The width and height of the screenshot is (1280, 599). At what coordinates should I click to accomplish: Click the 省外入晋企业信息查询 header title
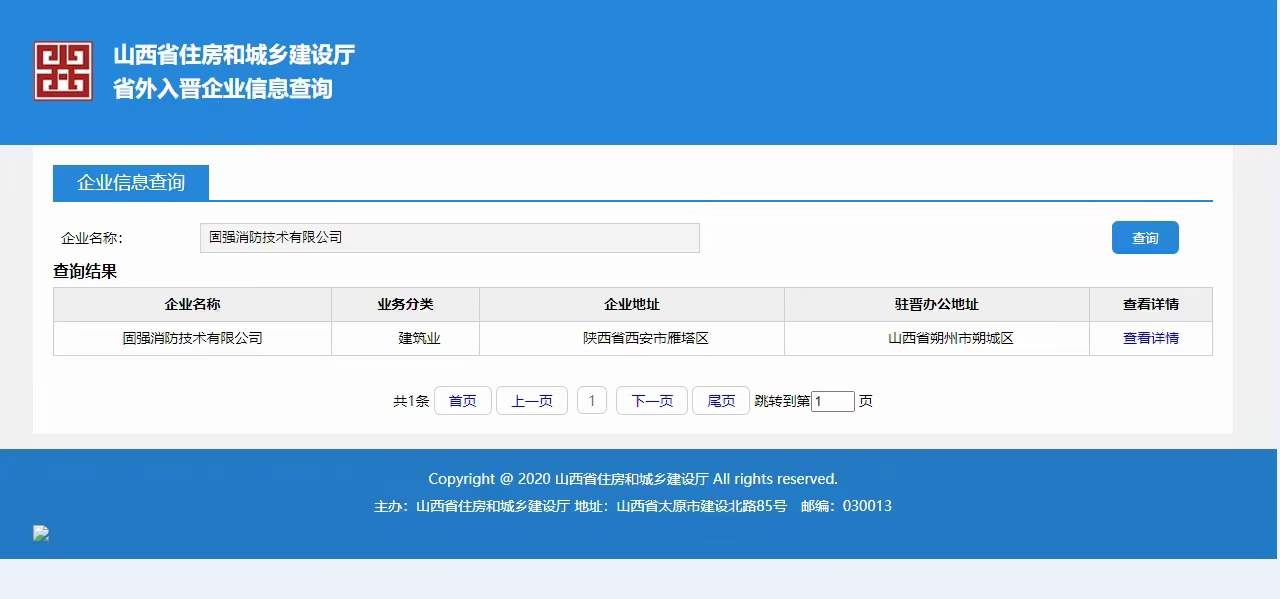pos(222,89)
